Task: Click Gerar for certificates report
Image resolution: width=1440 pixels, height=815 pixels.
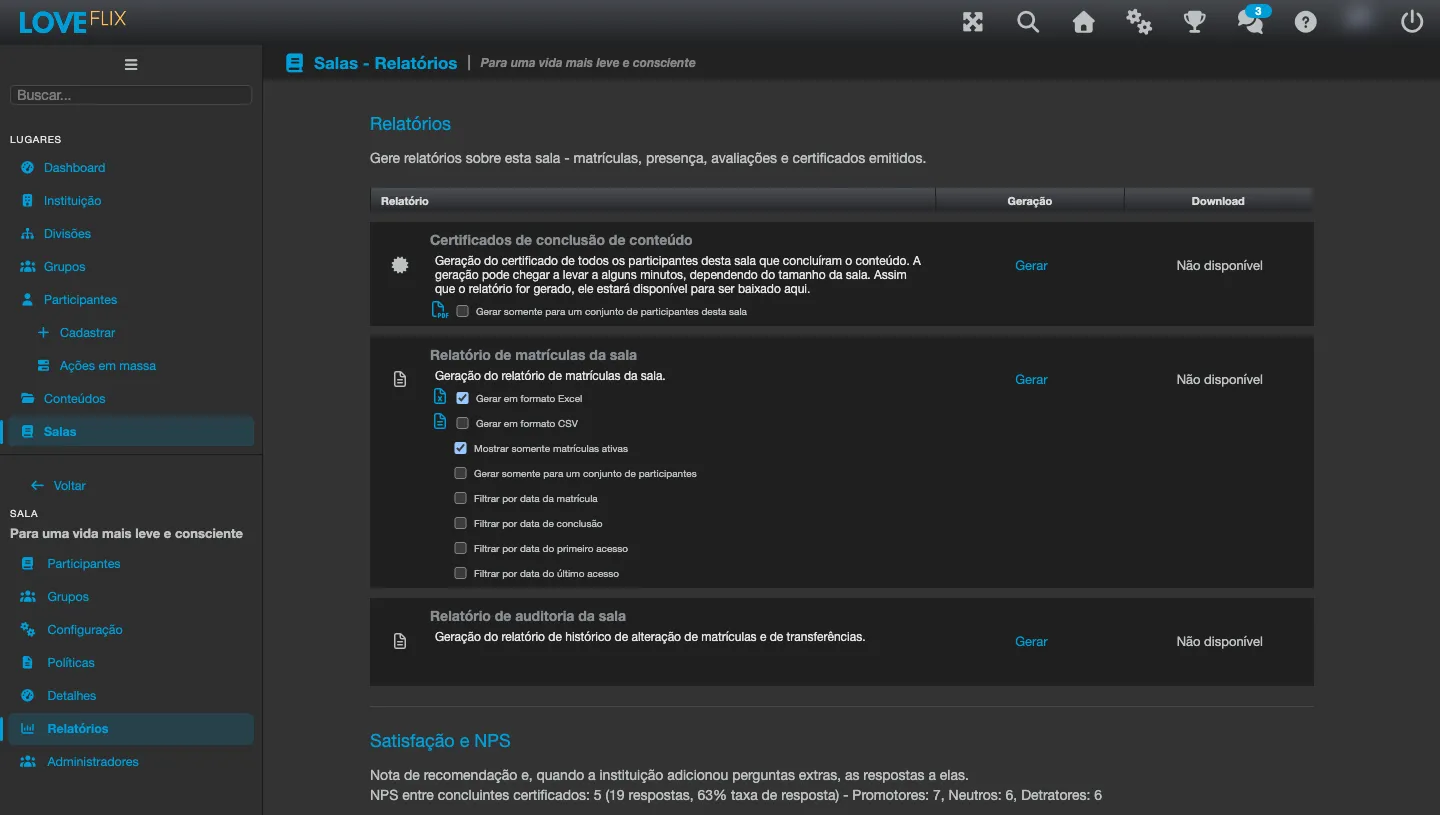Action: tap(1031, 266)
